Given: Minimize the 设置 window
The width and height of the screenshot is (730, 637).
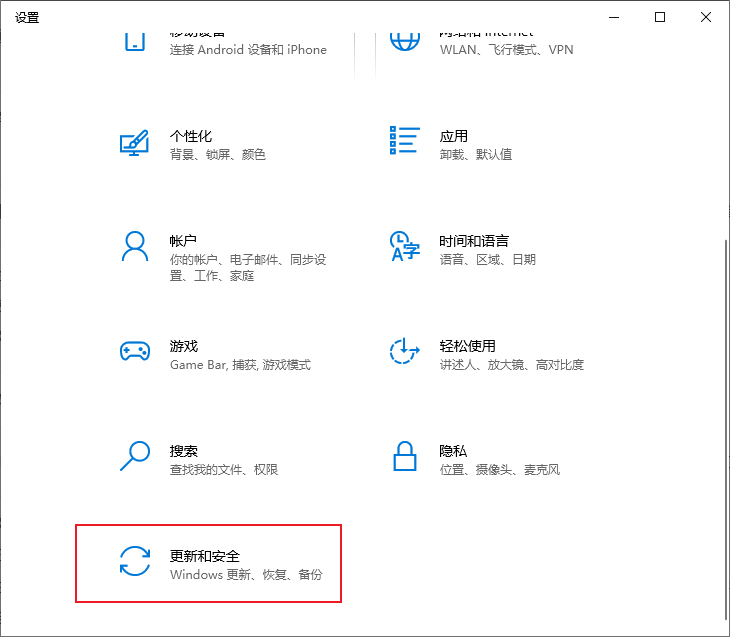Looking at the screenshot, I should (x=614, y=18).
